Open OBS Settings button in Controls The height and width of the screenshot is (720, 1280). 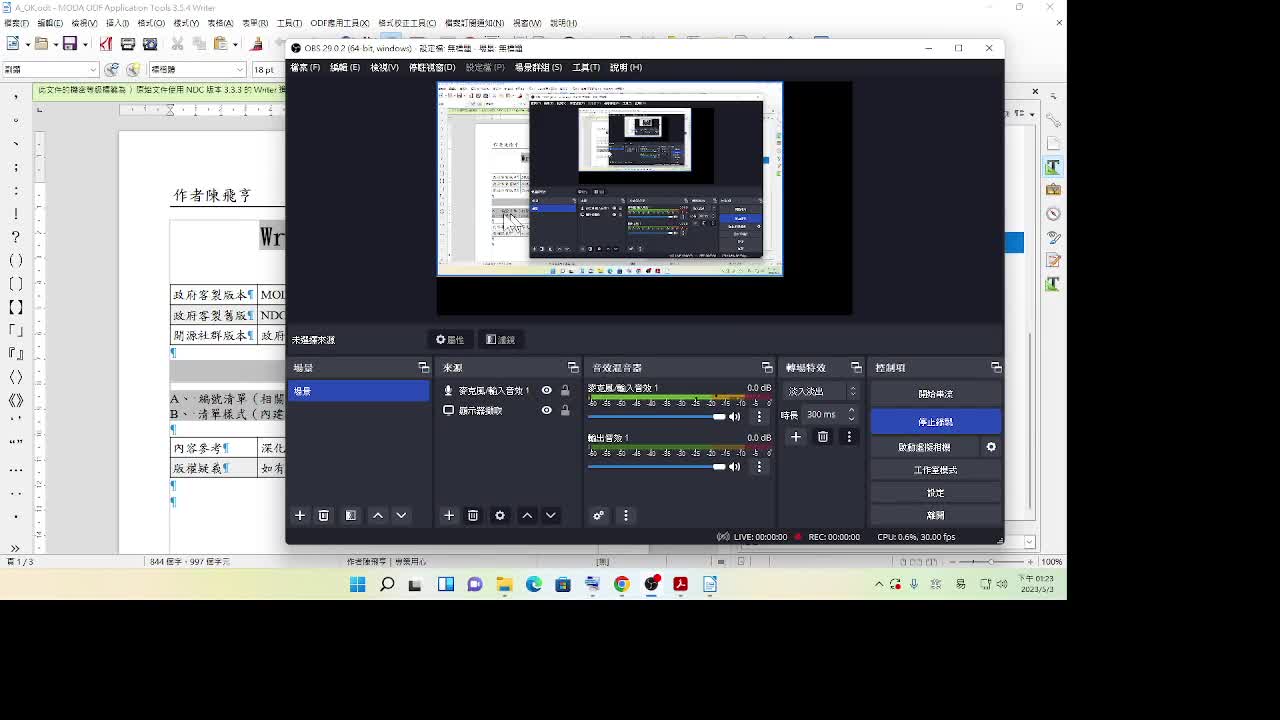[x=935, y=493]
